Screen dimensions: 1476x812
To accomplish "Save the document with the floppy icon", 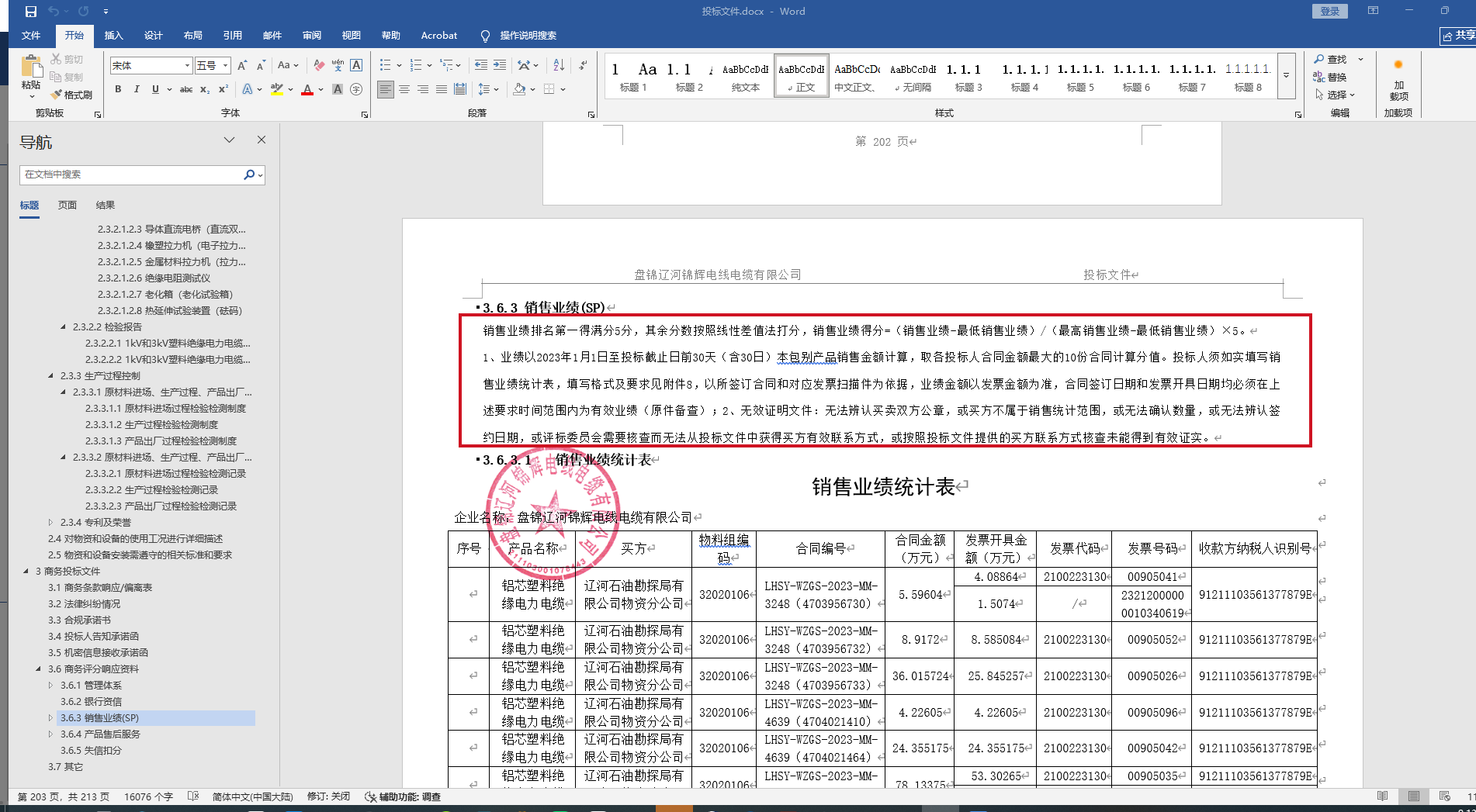I will (30, 12).
